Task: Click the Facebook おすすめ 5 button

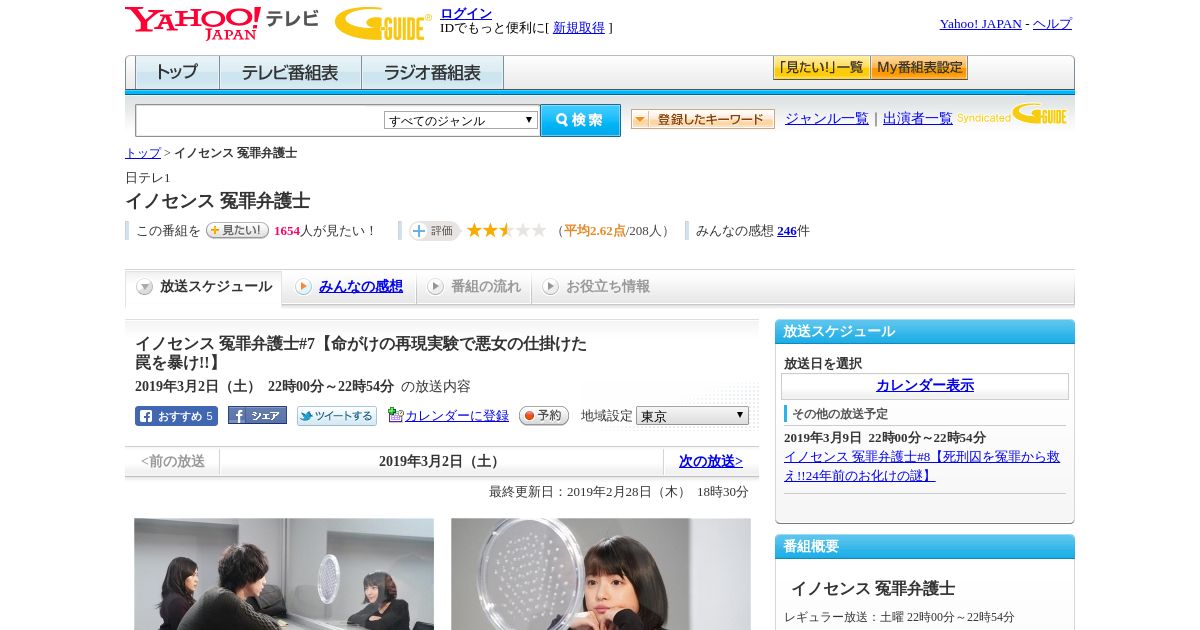Action: pos(176,416)
